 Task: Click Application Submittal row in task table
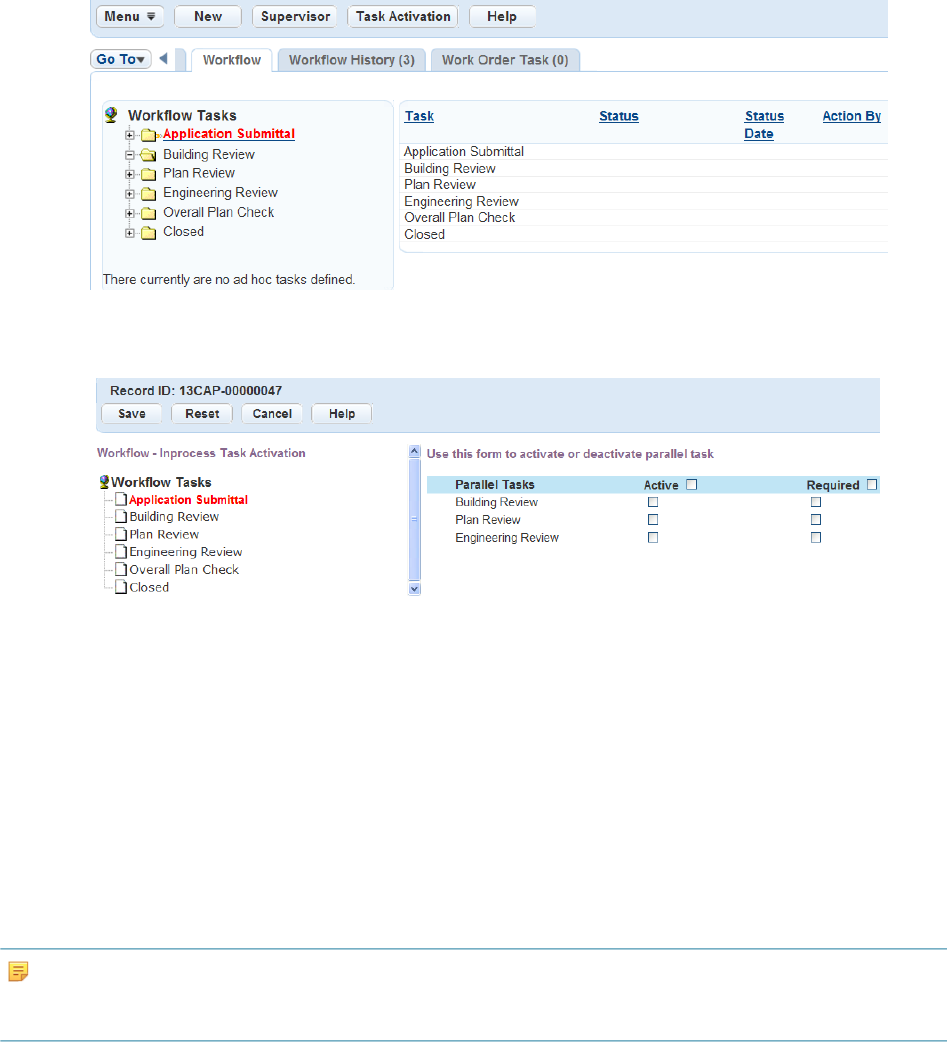[x=643, y=152]
